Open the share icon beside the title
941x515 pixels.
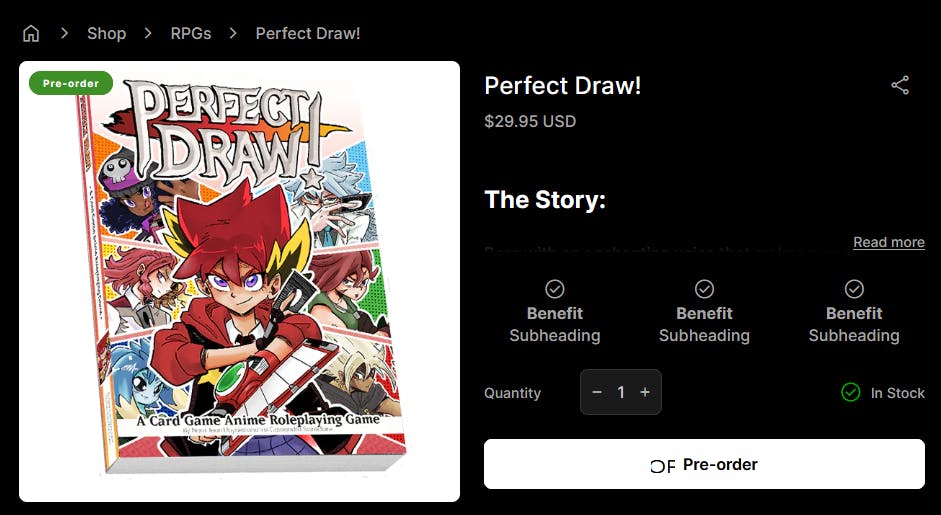pyautogui.click(x=900, y=85)
